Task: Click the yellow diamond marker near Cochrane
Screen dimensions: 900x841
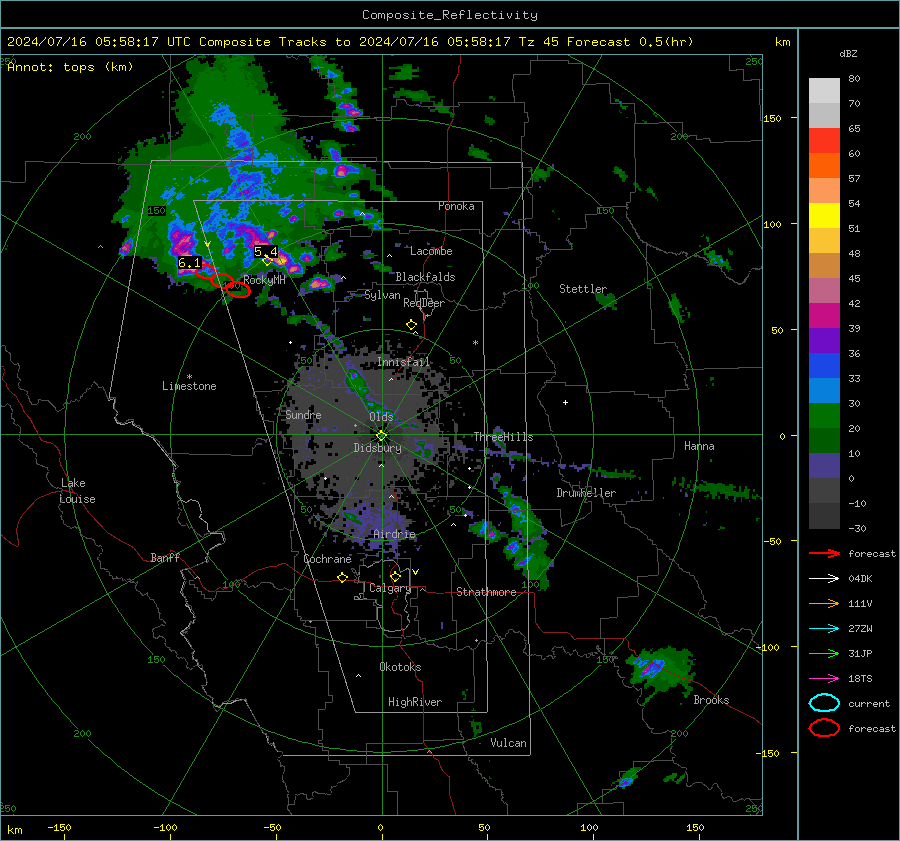Action: pyautogui.click(x=342, y=577)
